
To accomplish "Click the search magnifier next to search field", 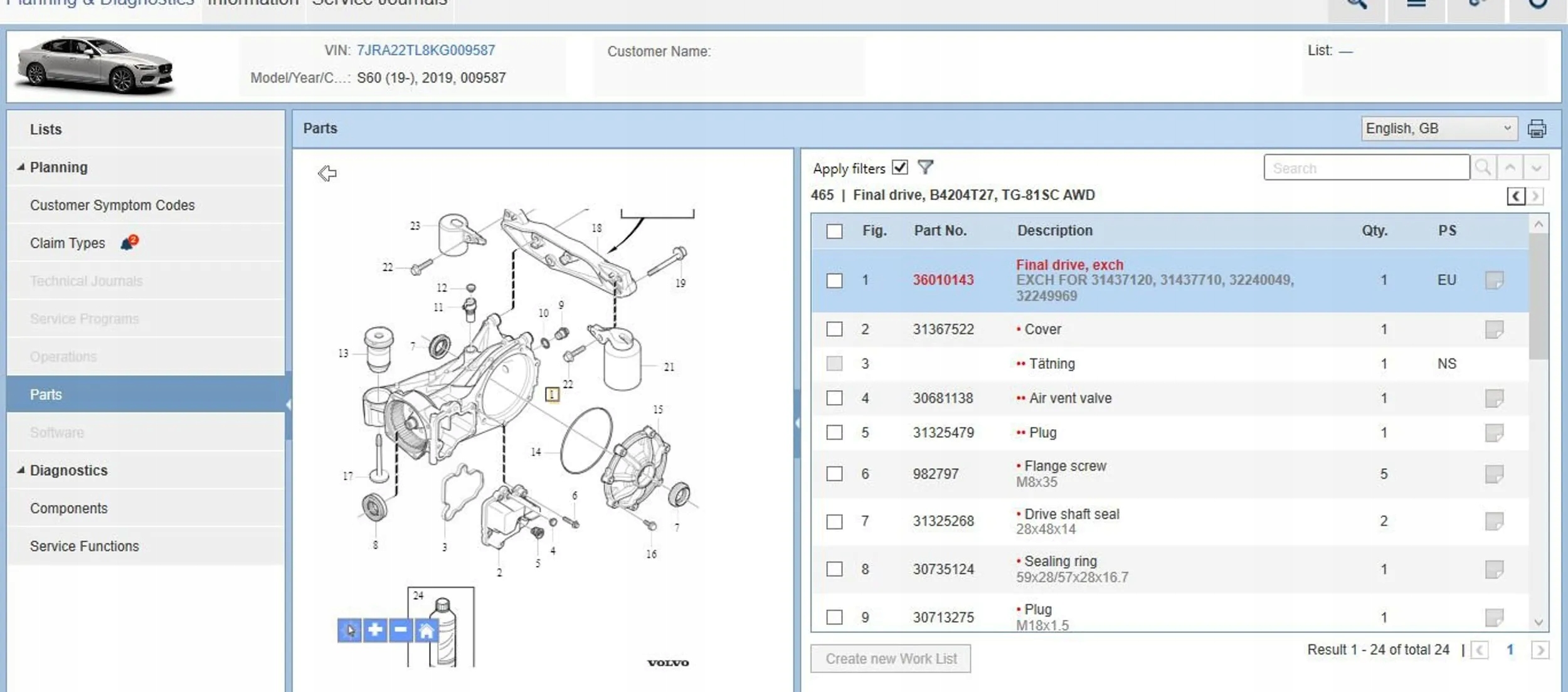I will pos(1483,168).
